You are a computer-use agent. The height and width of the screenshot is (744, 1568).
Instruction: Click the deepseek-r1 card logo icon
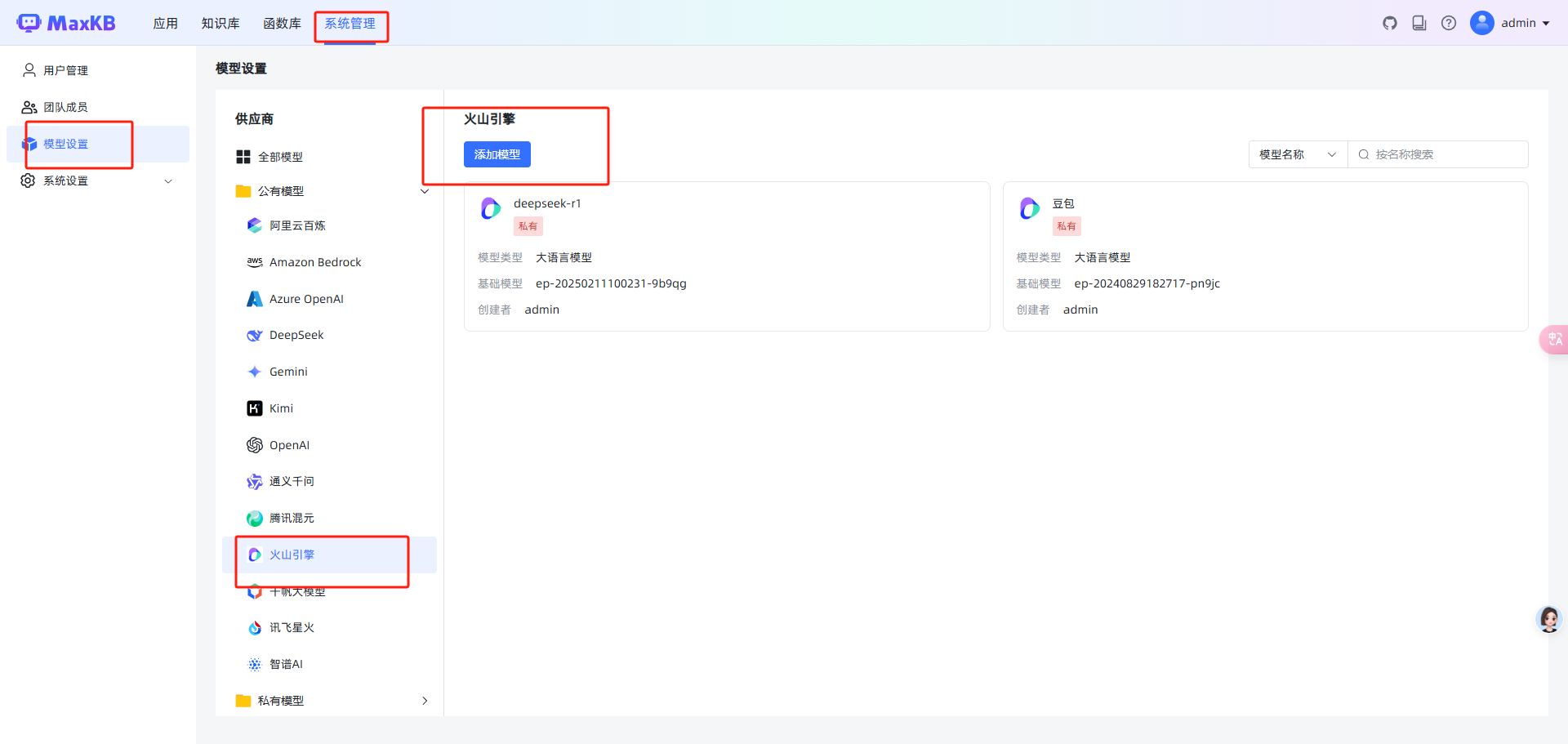click(491, 208)
